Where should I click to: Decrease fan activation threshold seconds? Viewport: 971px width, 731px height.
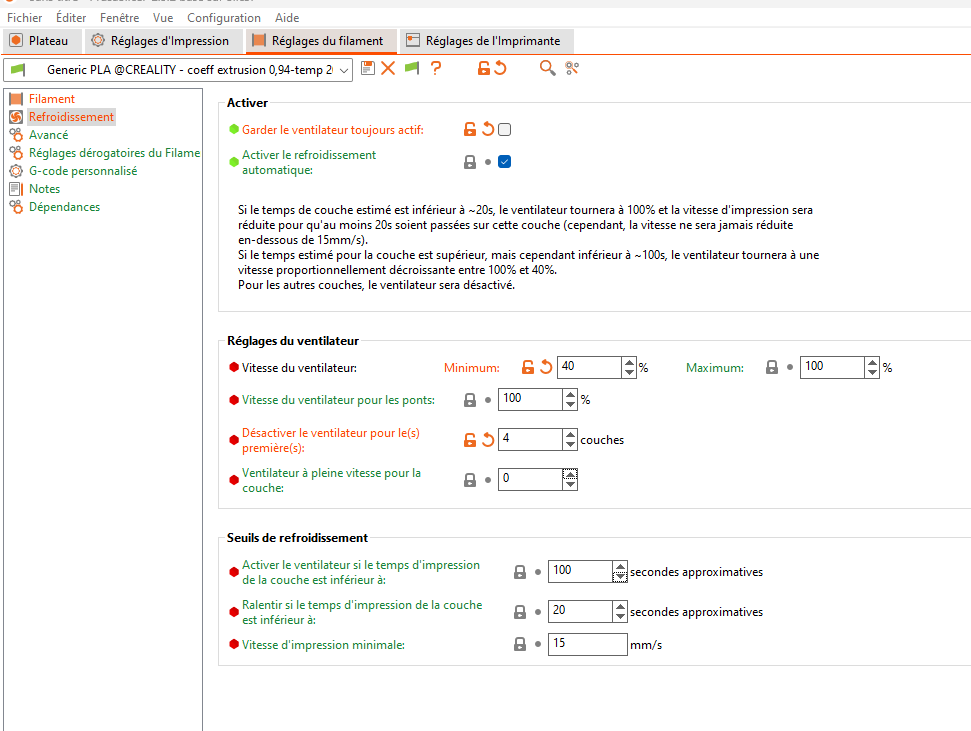pos(620,576)
